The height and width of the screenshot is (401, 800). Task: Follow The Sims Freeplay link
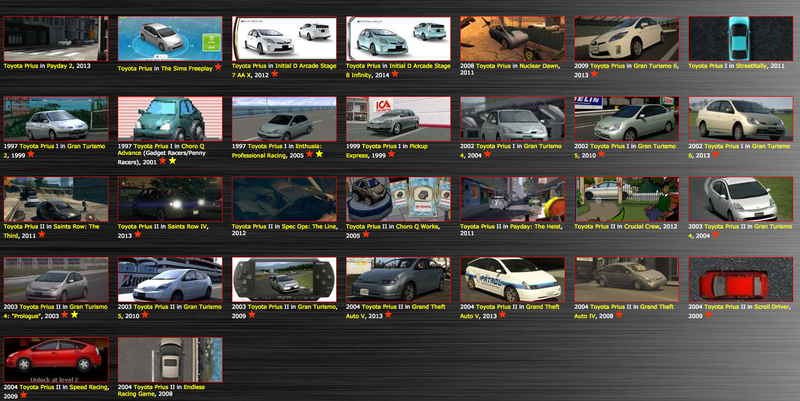(187, 68)
